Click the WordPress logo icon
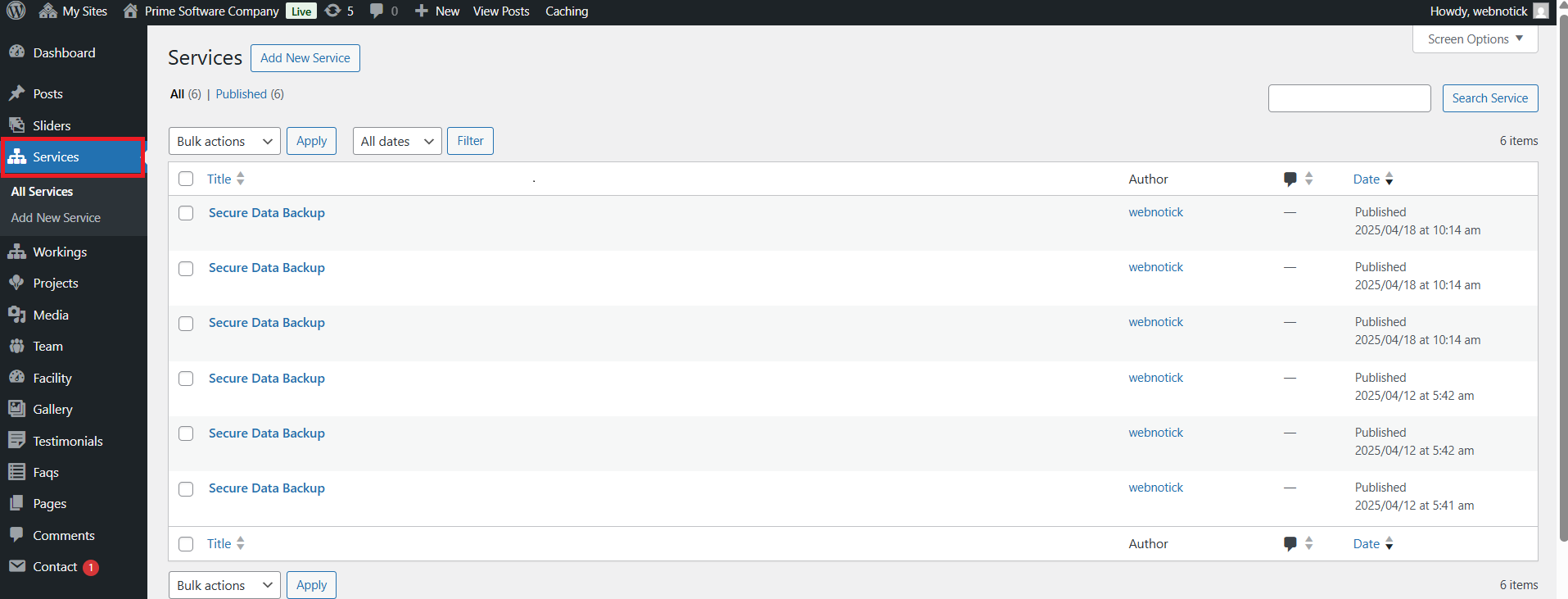This screenshot has width=1568, height=599. 16,11
